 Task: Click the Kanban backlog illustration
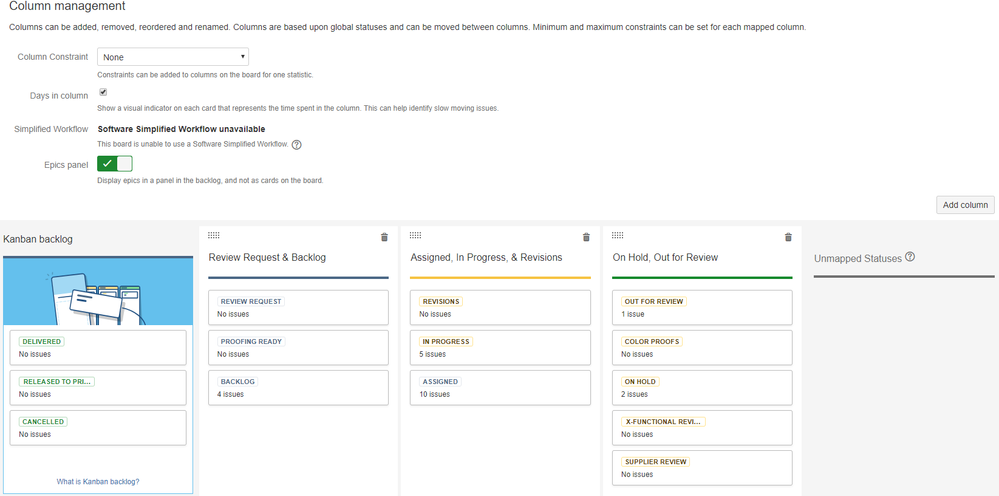coord(98,291)
